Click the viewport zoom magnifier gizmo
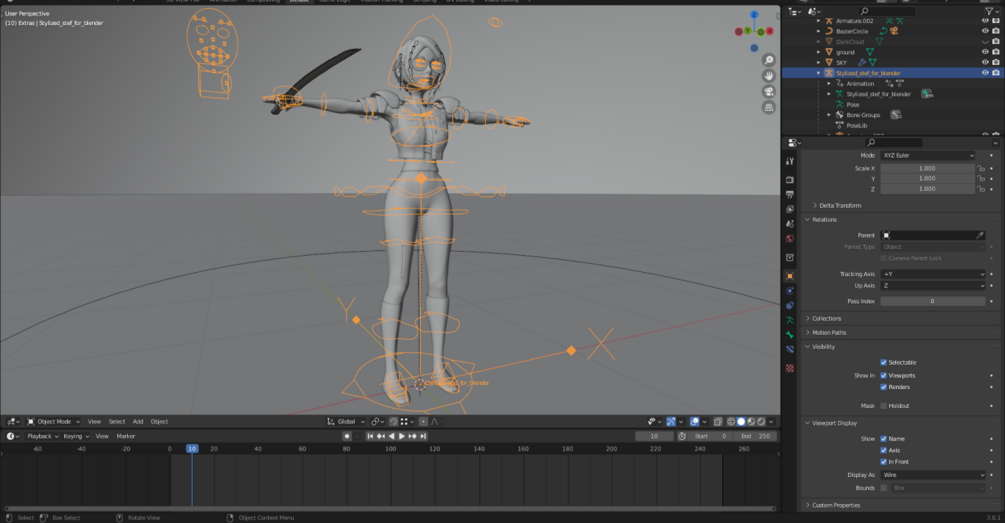 [768, 60]
